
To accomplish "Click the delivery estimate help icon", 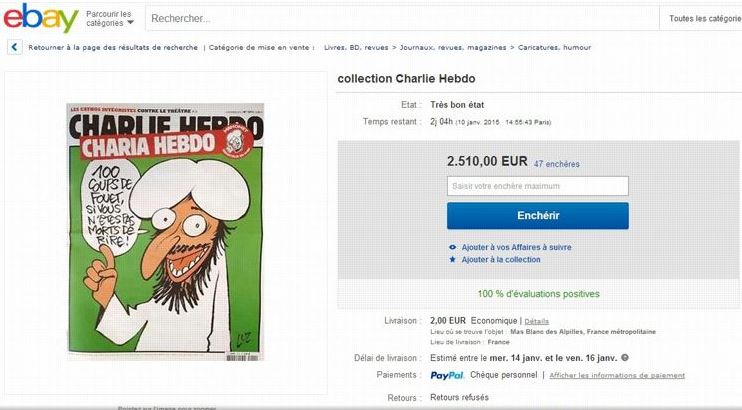I will [625, 357].
